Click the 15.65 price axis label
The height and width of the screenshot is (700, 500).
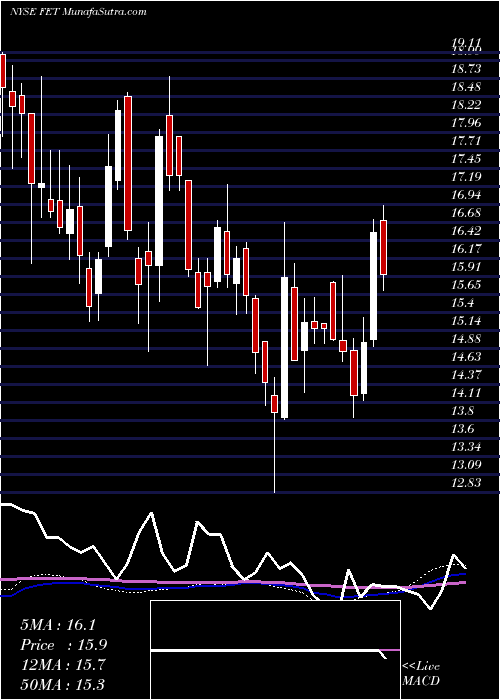coord(466,284)
